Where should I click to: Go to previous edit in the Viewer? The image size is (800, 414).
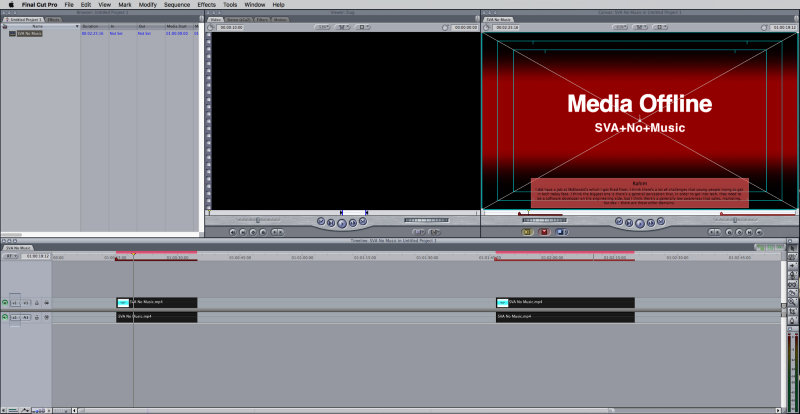coord(321,221)
